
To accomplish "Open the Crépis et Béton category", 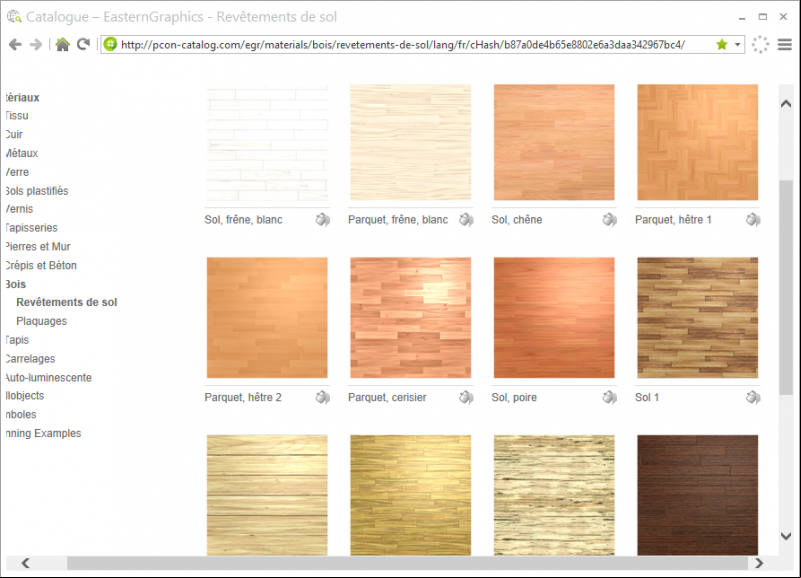I will tap(41, 266).
